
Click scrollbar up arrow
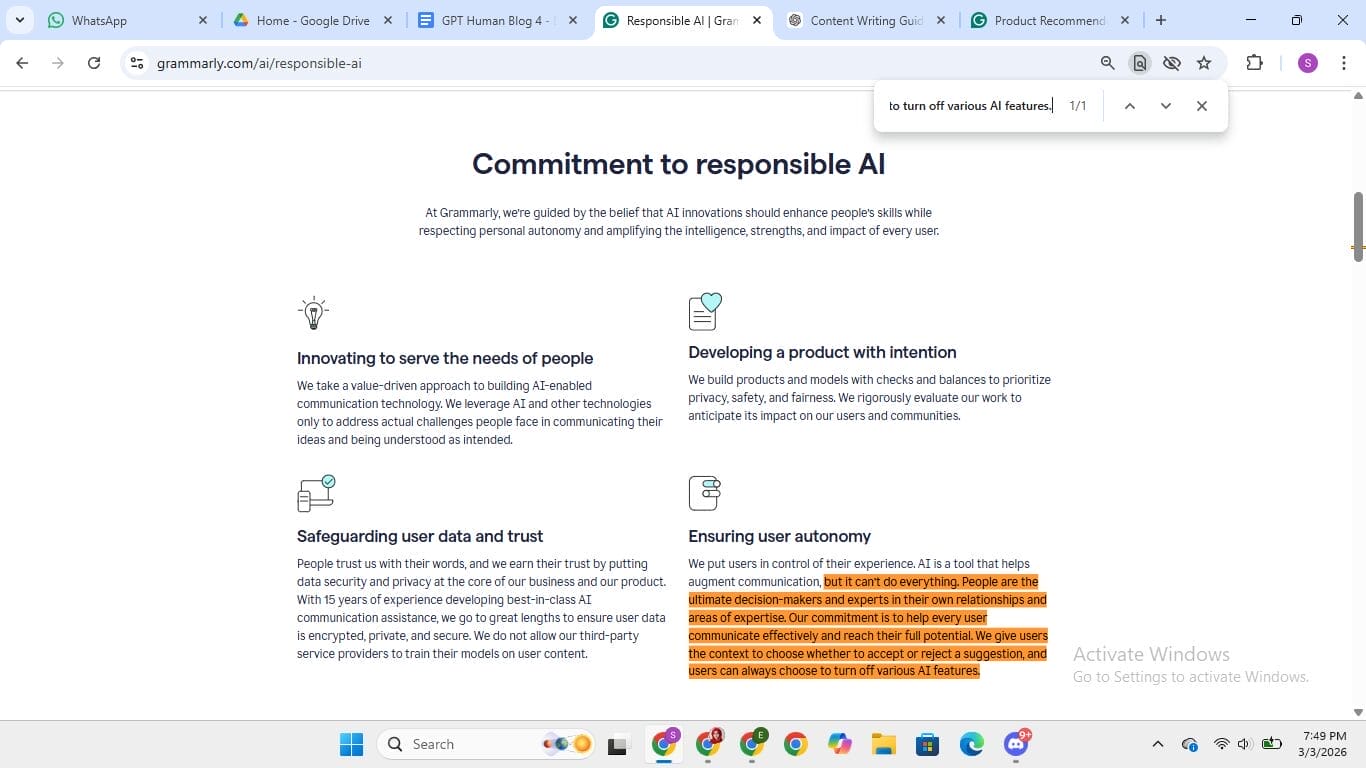pos(1358,96)
